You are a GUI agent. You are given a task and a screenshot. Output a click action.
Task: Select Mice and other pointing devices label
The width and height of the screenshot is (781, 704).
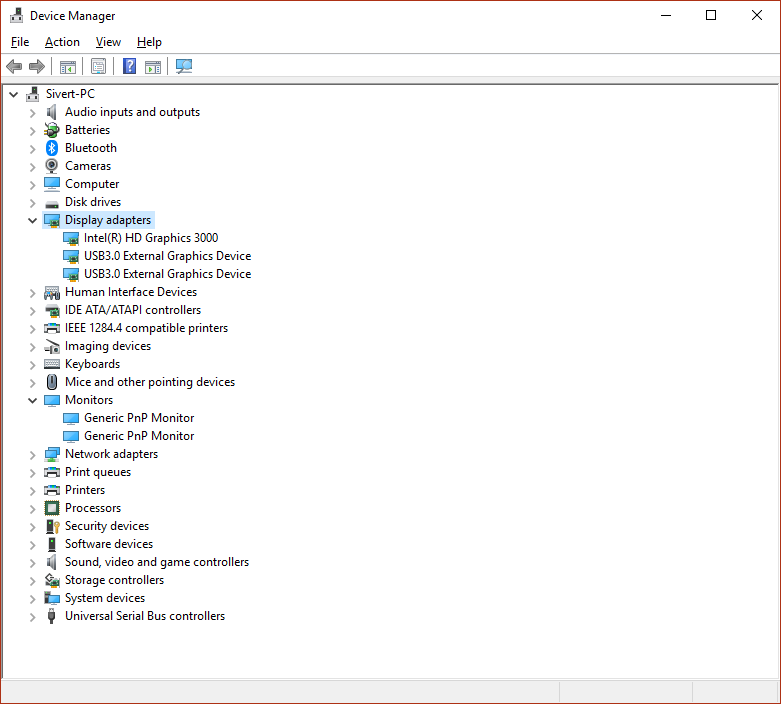pos(150,382)
